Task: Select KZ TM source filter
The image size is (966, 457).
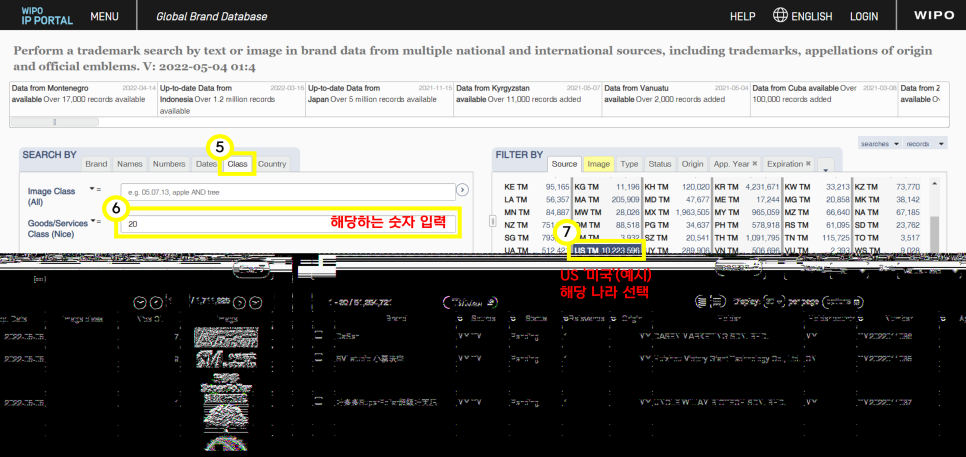Action: pyautogui.click(x=887, y=187)
